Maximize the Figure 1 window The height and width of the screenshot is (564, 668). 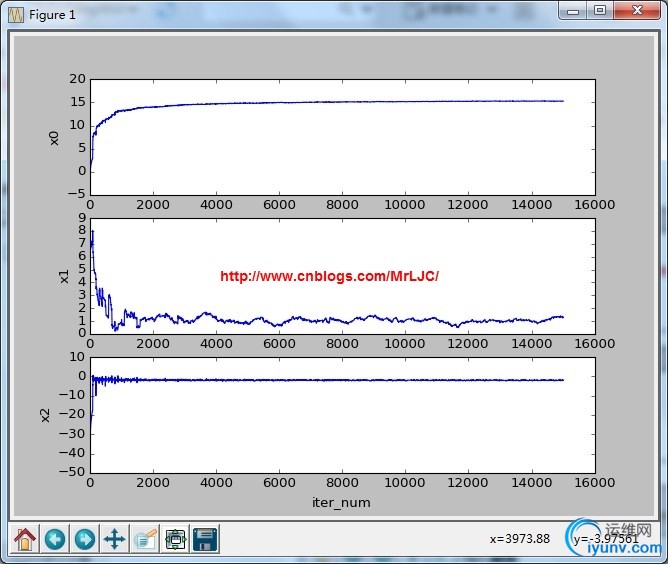600,11
